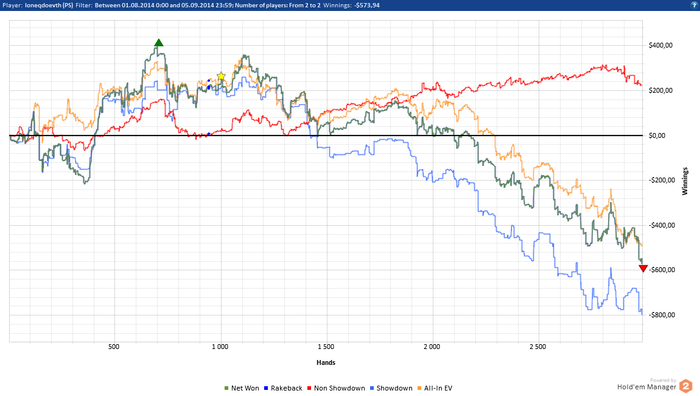The width and height of the screenshot is (700, 396).
Task: Toggle the Showdown legend entry
Action: tap(391, 388)
